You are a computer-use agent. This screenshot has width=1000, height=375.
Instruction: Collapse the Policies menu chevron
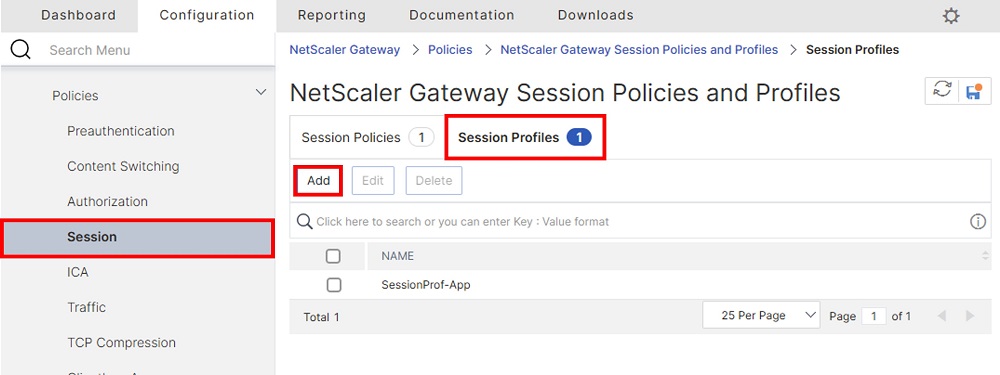tap(261, 92)
